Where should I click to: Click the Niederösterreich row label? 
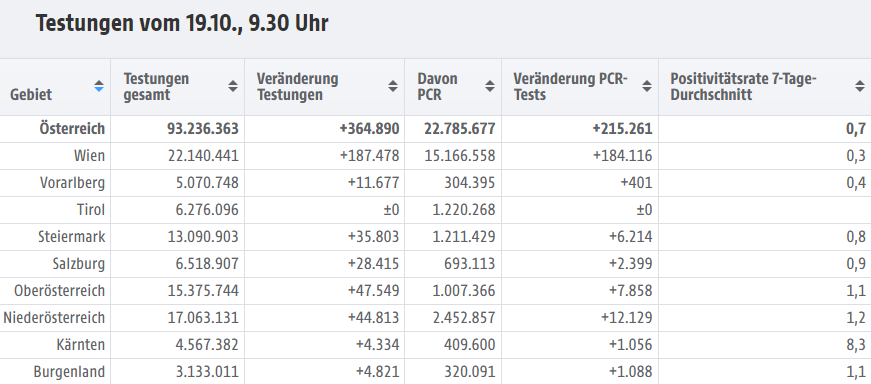54,318
